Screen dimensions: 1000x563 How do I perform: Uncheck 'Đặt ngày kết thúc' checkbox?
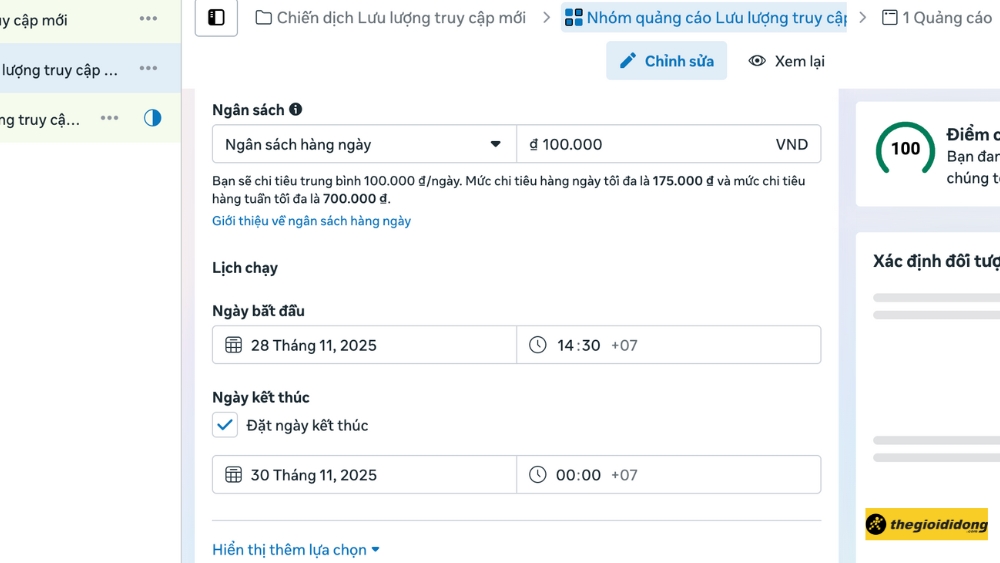coord(224,425)
